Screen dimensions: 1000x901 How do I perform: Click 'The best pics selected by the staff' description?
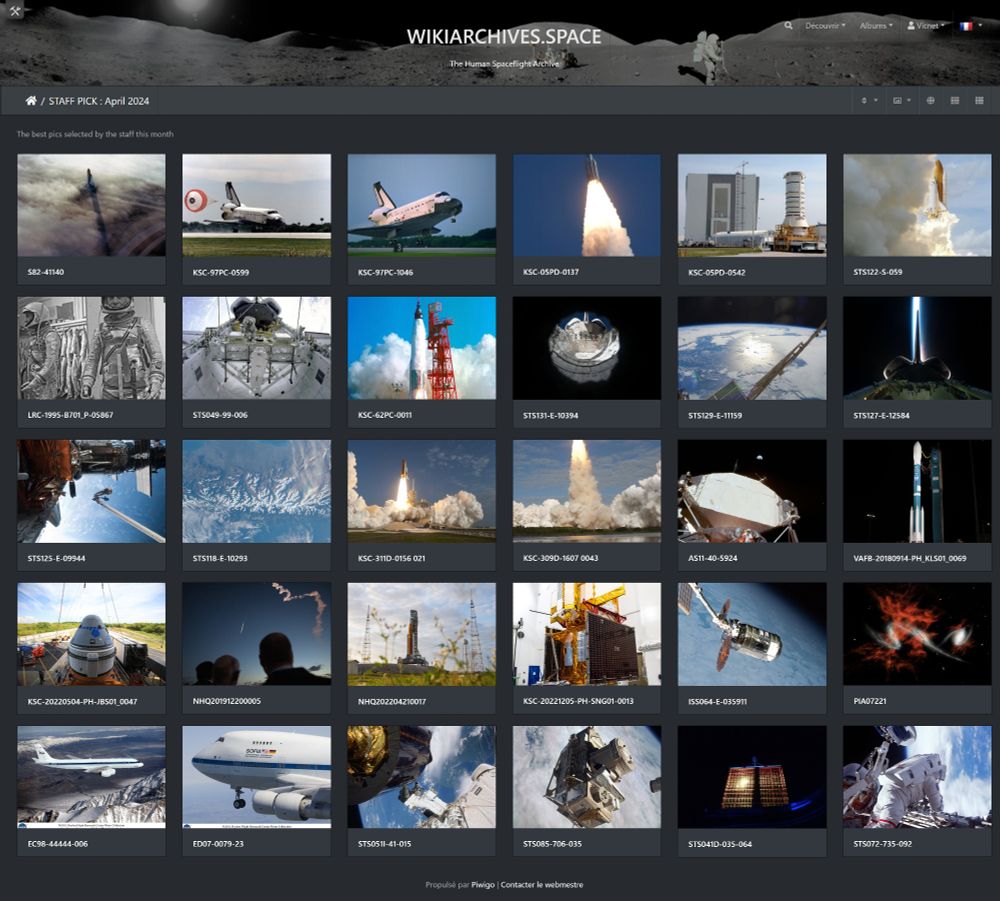tap(95, 134)
